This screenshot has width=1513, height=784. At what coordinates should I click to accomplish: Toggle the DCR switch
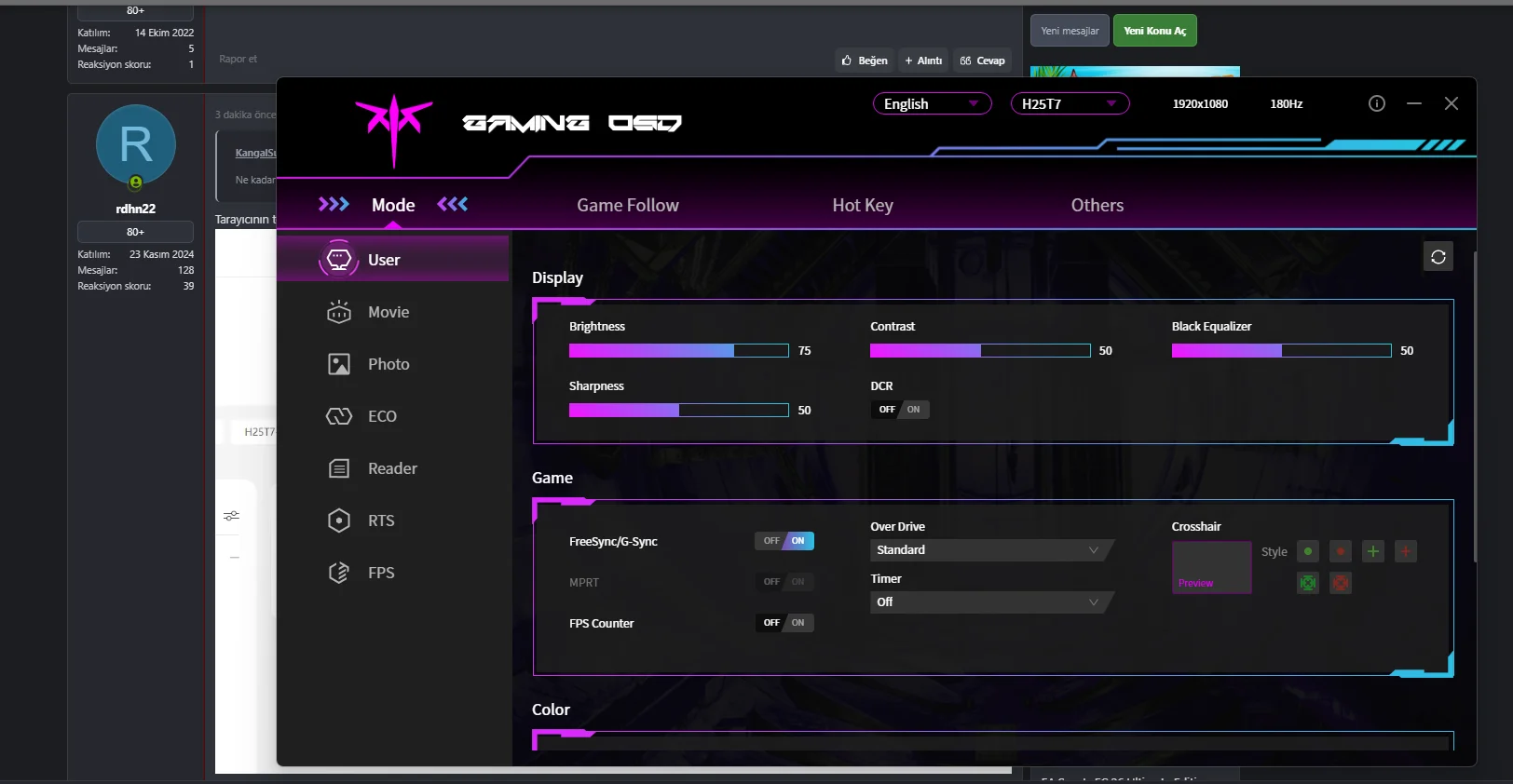pos(900,410)
